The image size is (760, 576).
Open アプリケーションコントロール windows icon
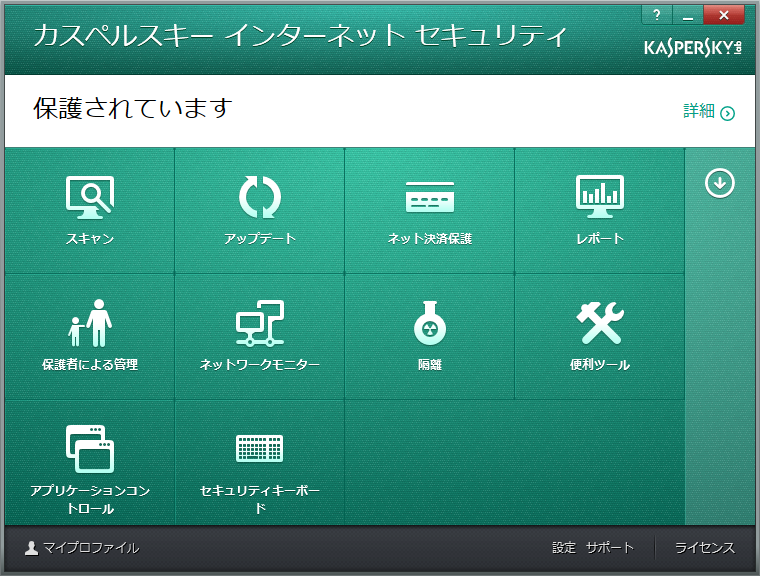(x=90, y=449)
